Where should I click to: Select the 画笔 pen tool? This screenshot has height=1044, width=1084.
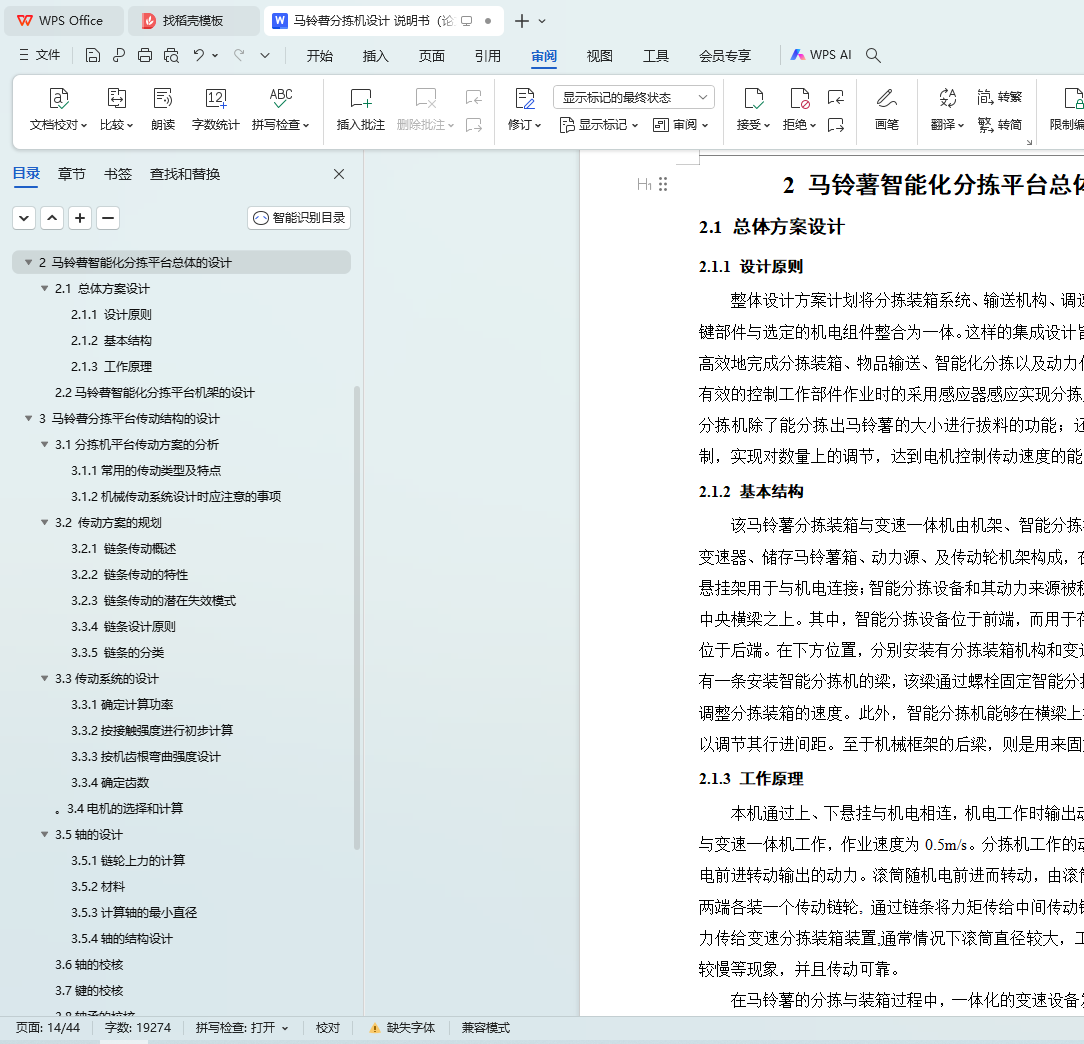[886, 99]
